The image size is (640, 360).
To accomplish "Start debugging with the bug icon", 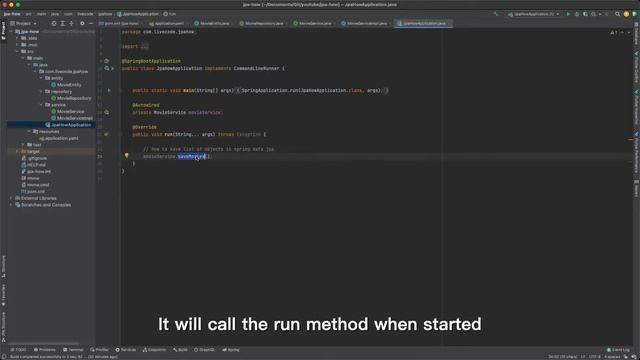I will point(577,14).
